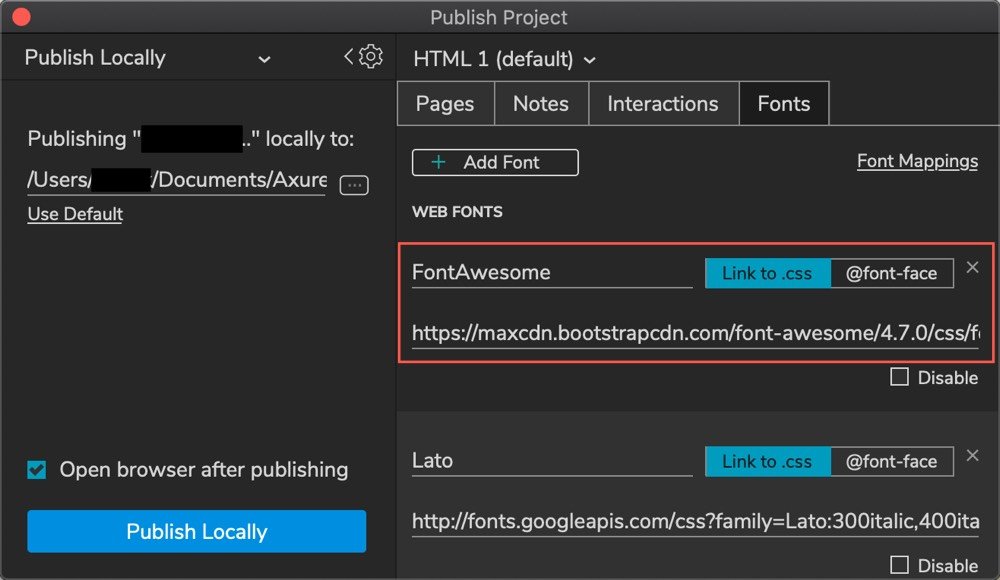The width and height of the screenshot is (1000, 580).
Task: Switch to the Pages tab
Action: (445, 103)
